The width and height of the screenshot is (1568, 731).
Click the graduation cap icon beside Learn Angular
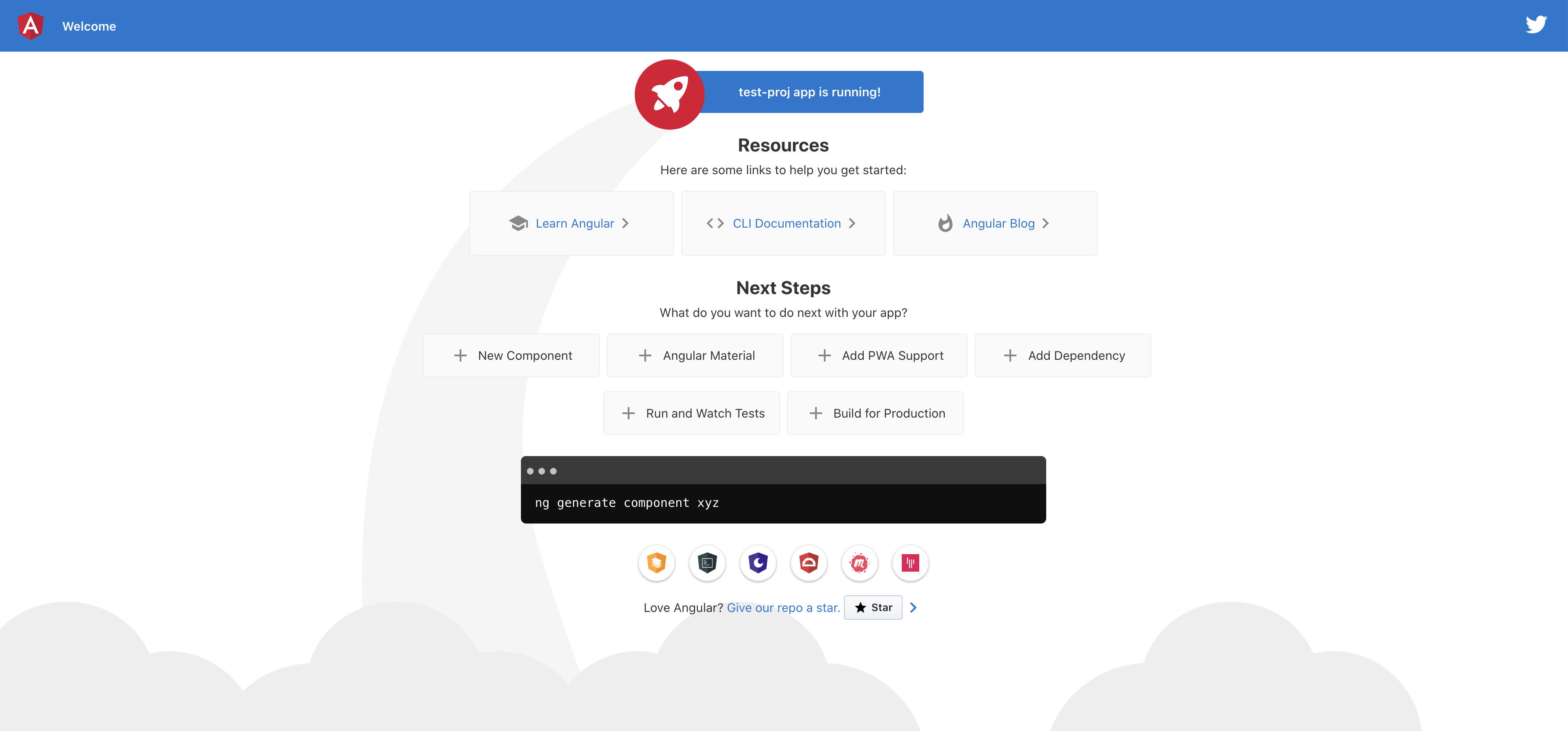coord(518,223)
